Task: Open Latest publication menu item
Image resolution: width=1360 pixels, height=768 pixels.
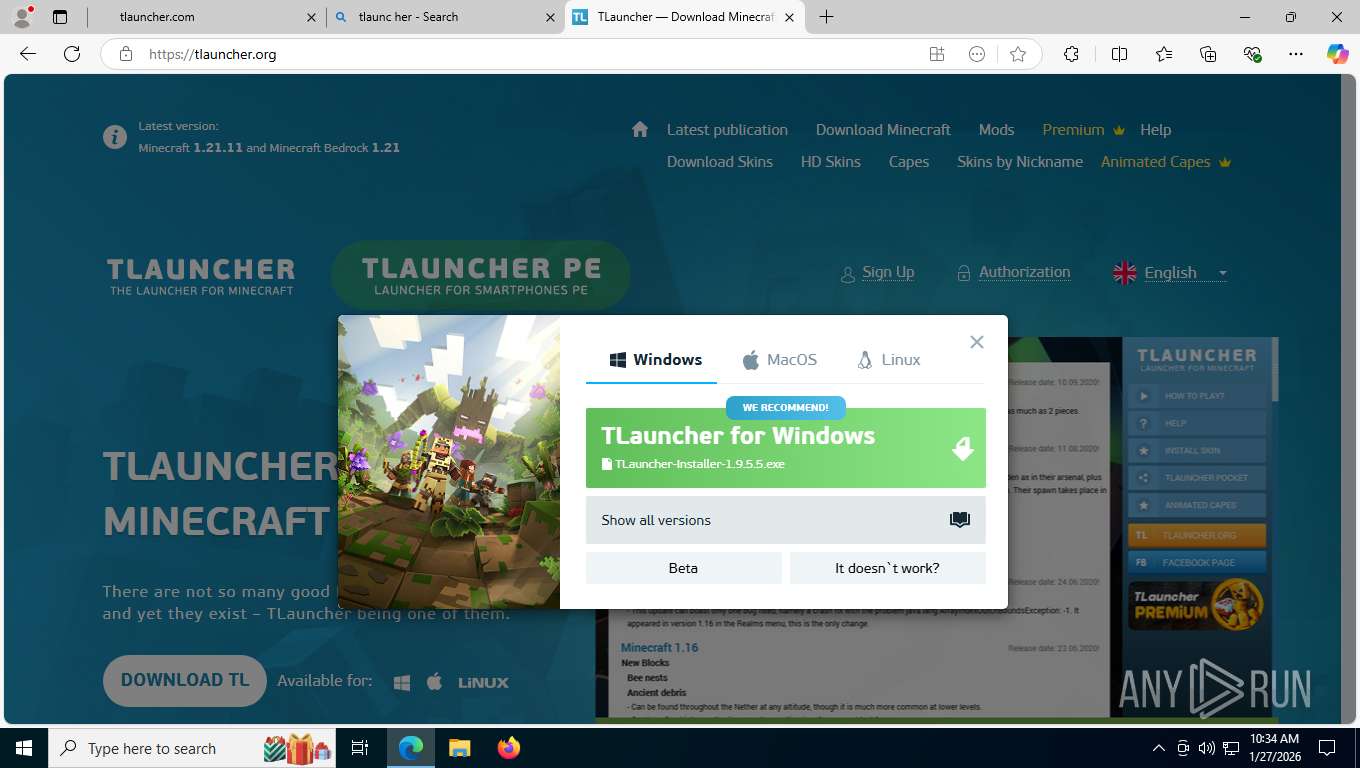Action: 727,130
